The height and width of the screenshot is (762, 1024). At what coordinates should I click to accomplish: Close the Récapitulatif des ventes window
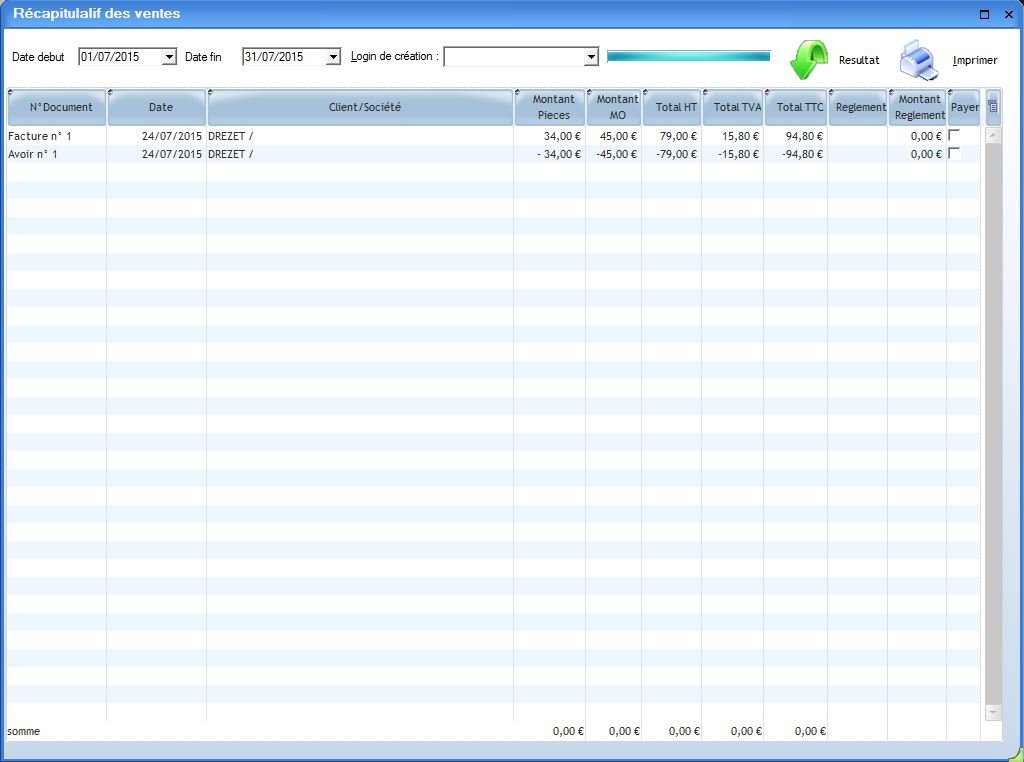click(1008, 14)
